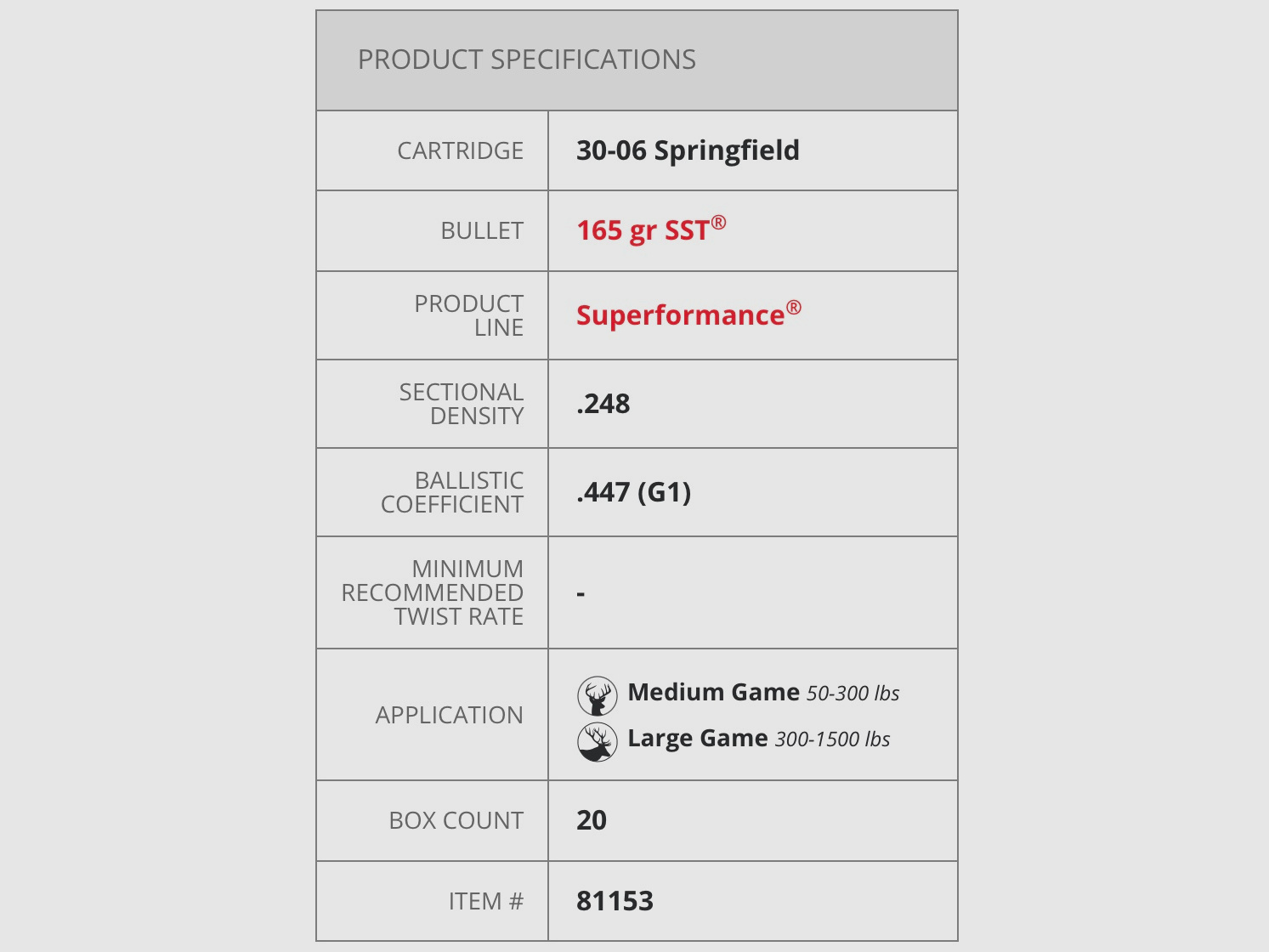Open the 165 gr SST bullet link
The height and width of the screenshot is (952, 1269).
click(650, 230)
